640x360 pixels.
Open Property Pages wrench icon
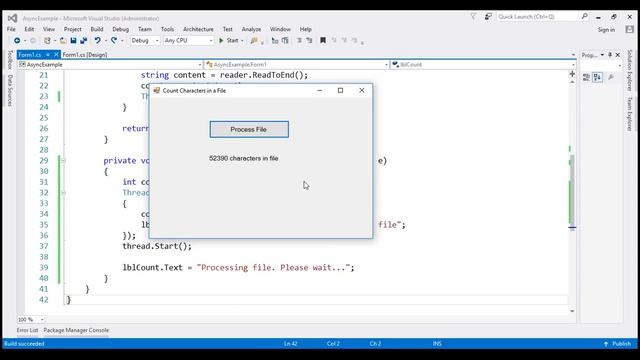tap(611, 77)
